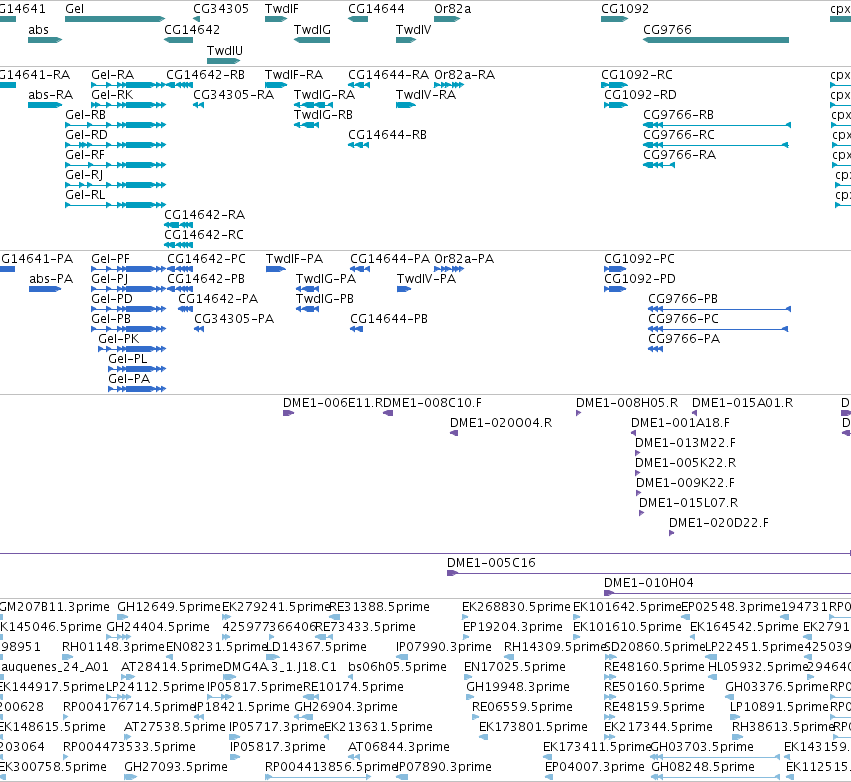Screen dimensions: 851x782
Task: Click the Gel-RB transcript label
Action: (x=85, y=115)
